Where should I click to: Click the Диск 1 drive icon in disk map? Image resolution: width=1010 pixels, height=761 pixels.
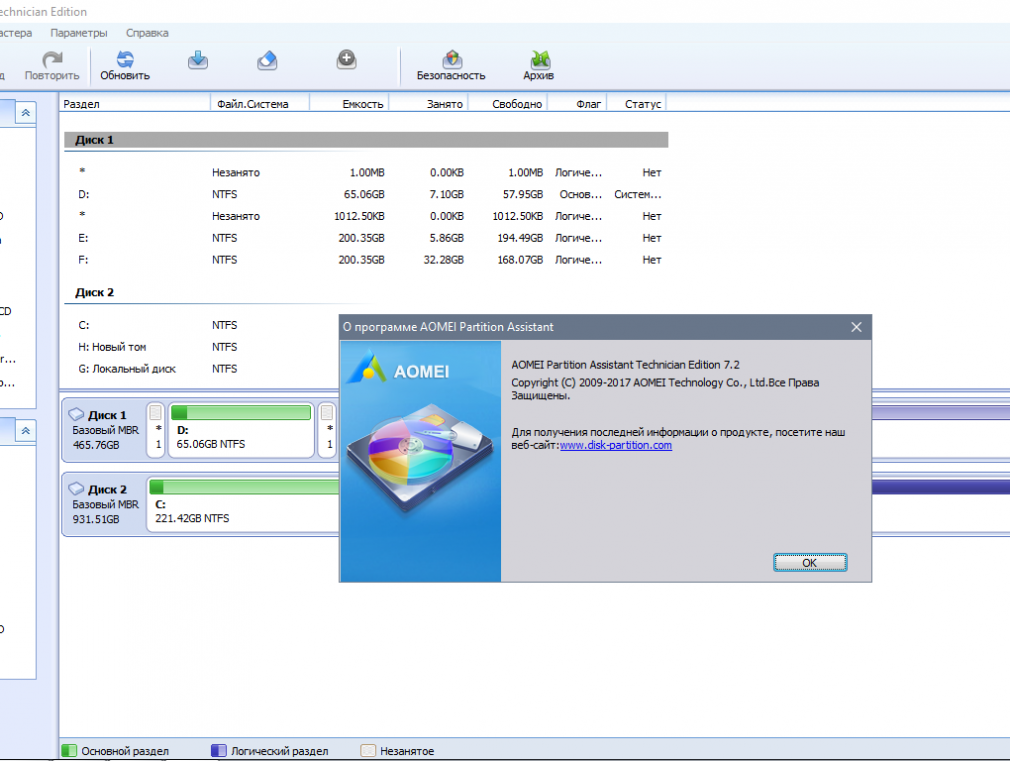(77, 414)
